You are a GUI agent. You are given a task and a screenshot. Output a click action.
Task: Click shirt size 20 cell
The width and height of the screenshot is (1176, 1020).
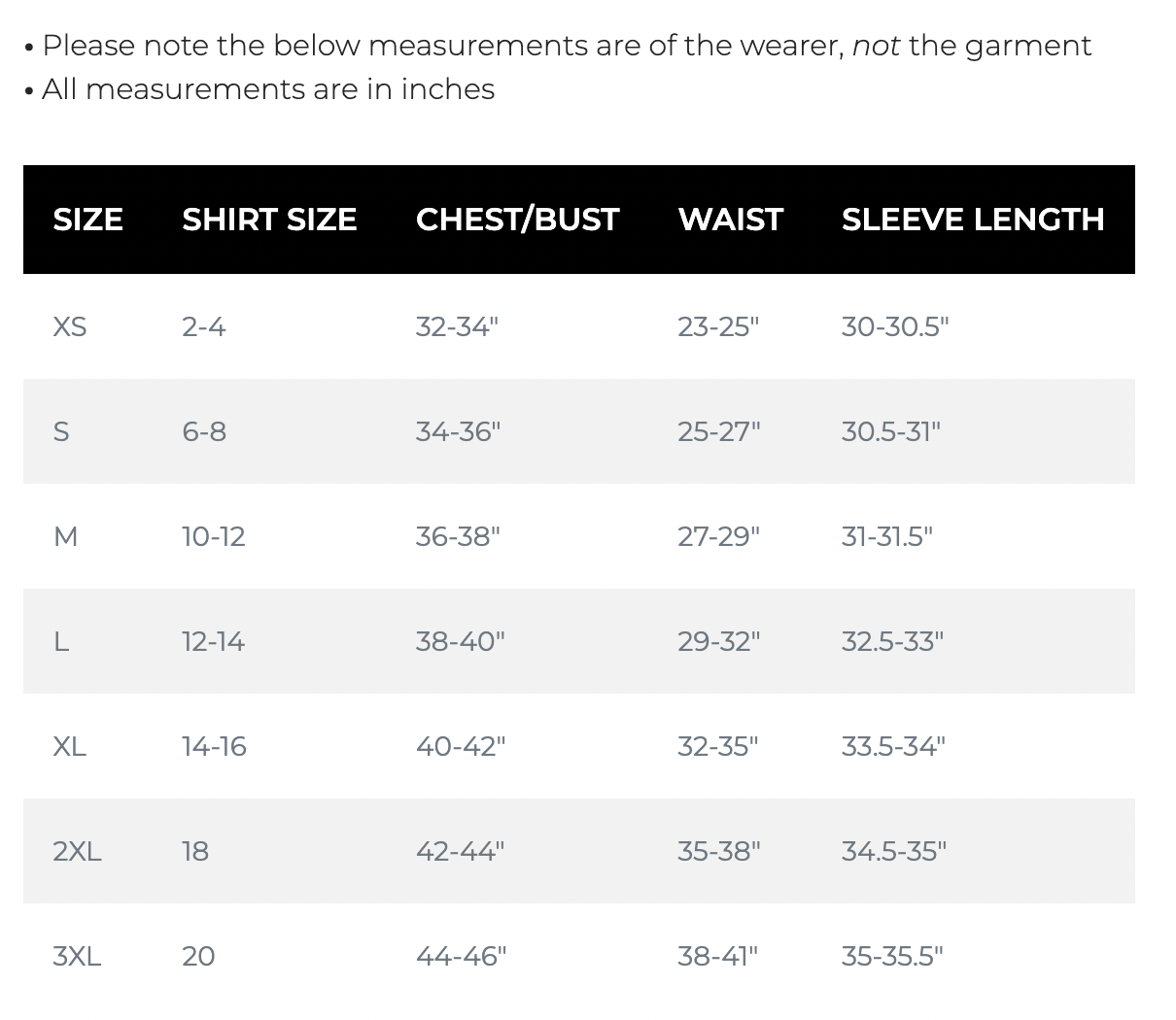(198, 956)
